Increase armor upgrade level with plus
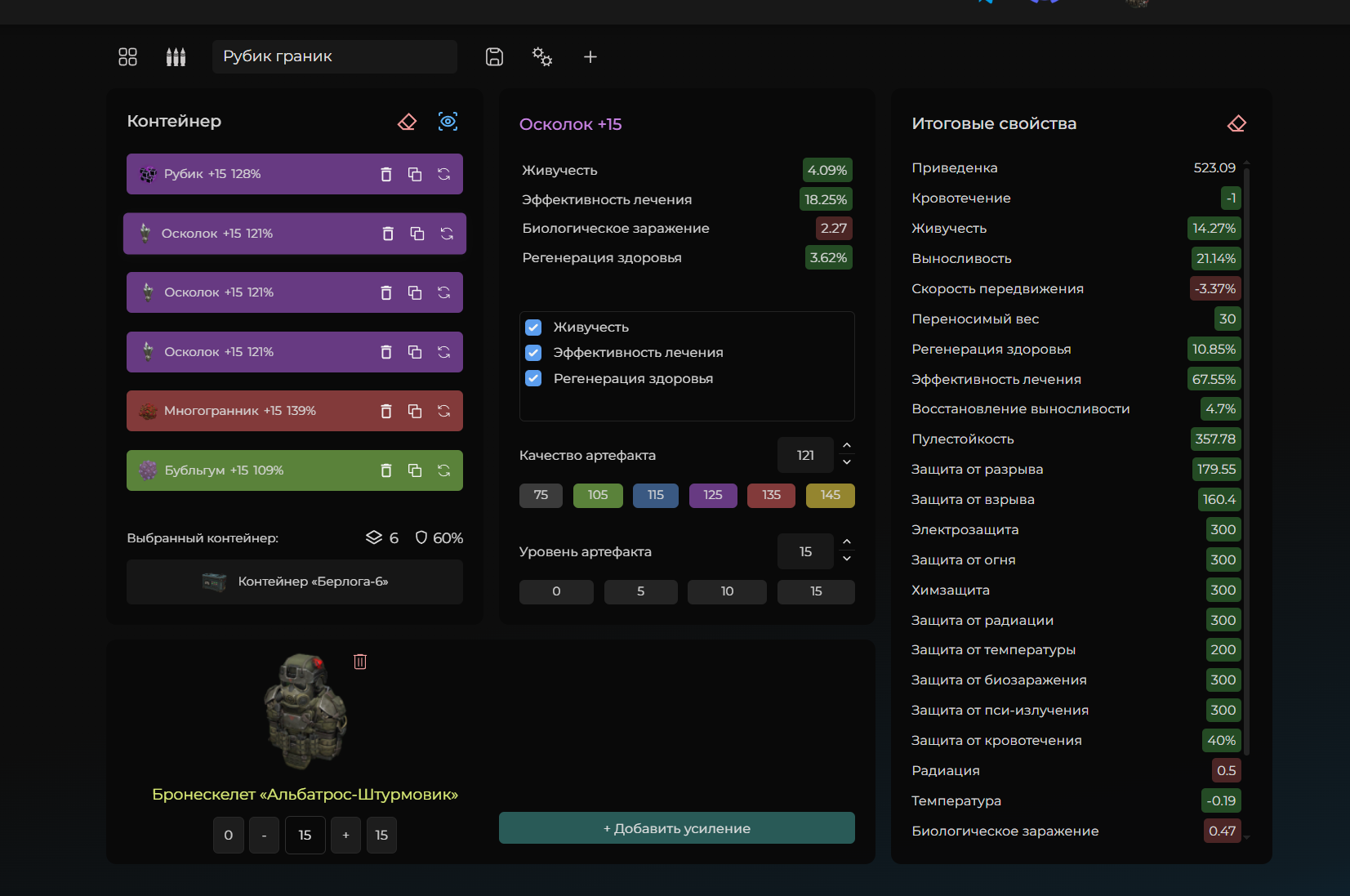The height and width of the screenshot is (896, 1350). [346, 835]
